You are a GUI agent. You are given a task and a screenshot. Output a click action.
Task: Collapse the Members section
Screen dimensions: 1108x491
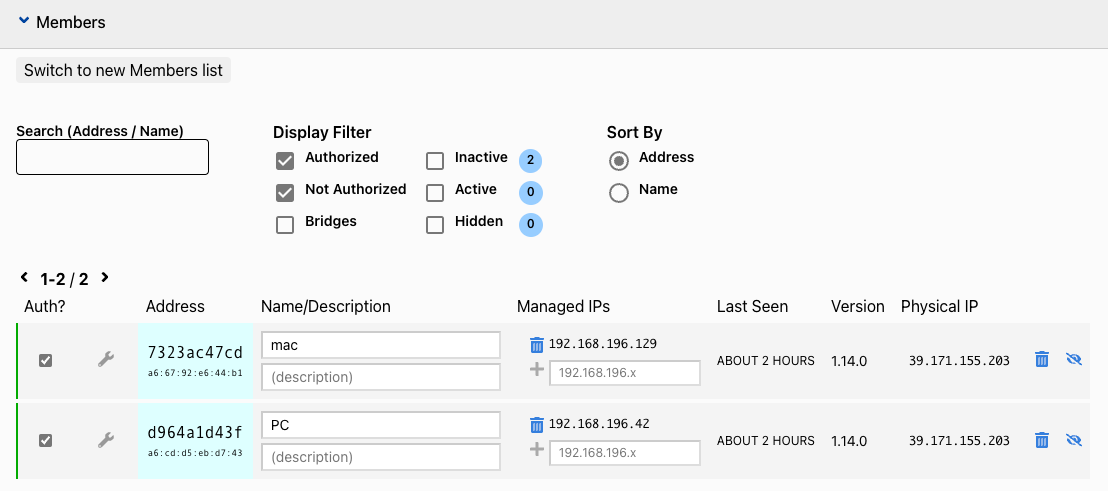[x=24, y=22]
